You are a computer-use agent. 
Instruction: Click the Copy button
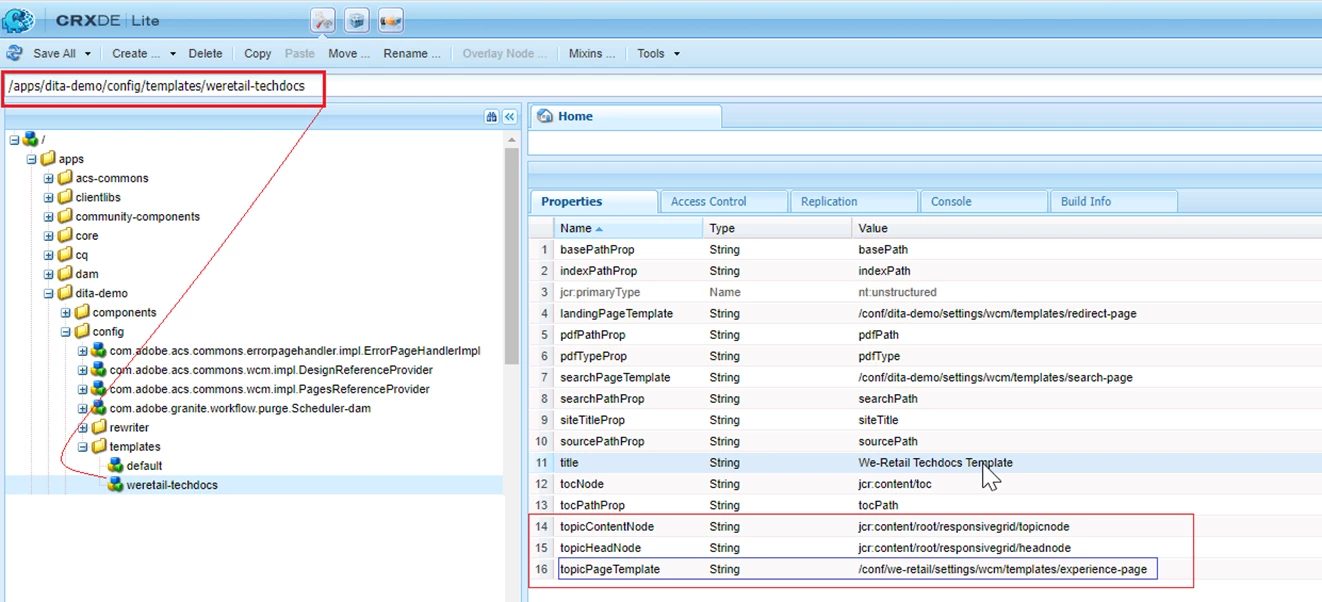pos(258,54)
